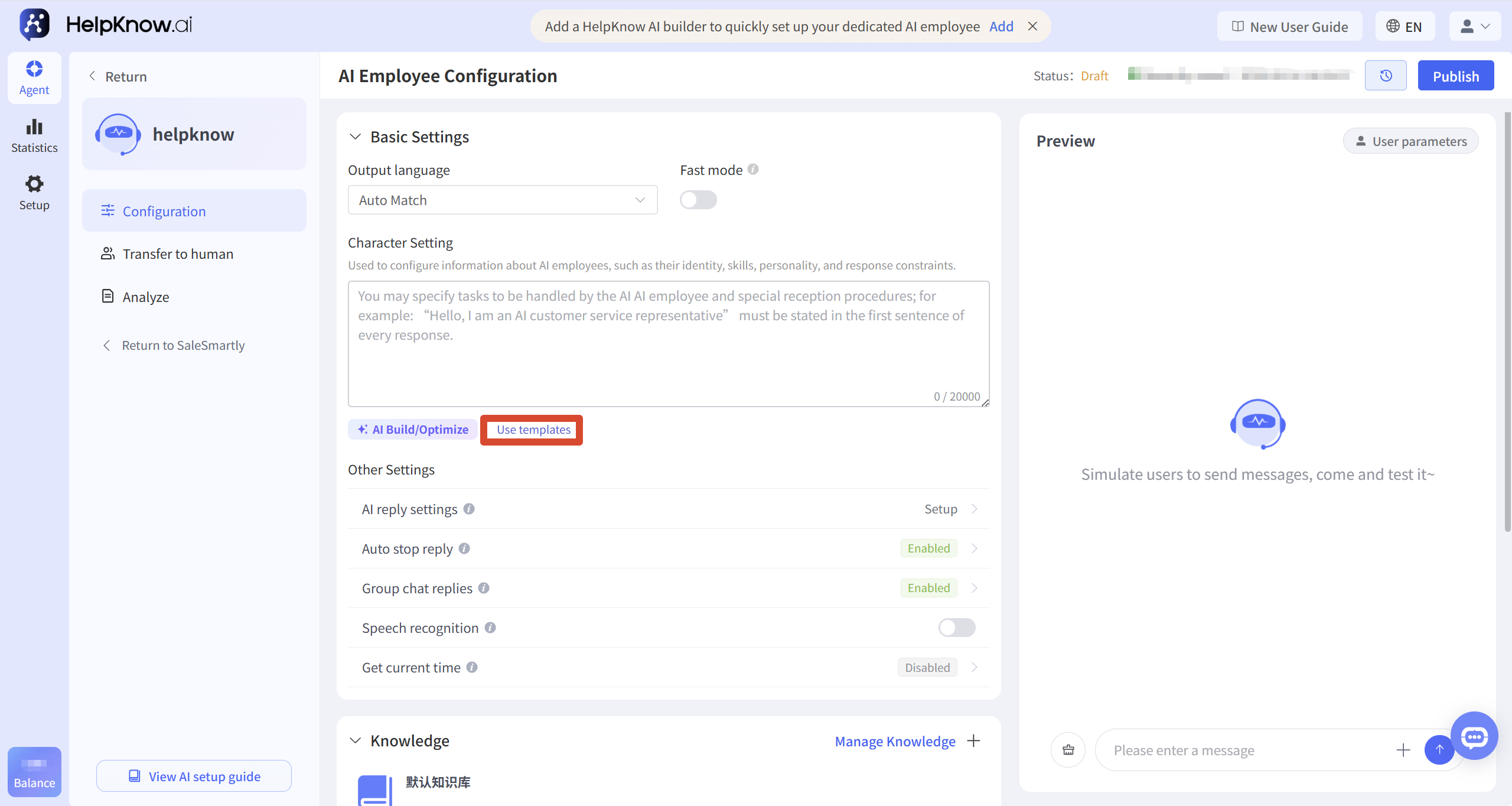Click the toolbox icon beside message input
The height and width of the screenshot is (806, 1512).
click(x=1068, y=750)
